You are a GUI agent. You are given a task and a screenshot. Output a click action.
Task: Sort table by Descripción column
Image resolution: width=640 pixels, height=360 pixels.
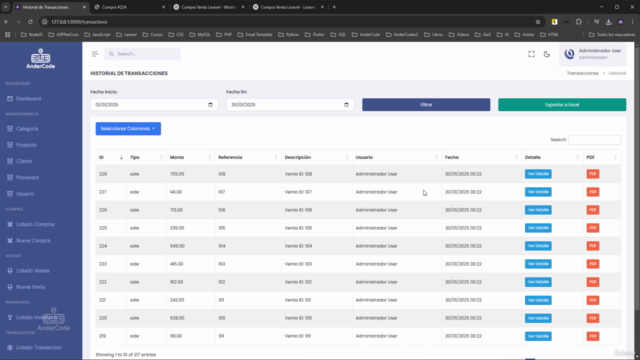(x=317, y=157)
